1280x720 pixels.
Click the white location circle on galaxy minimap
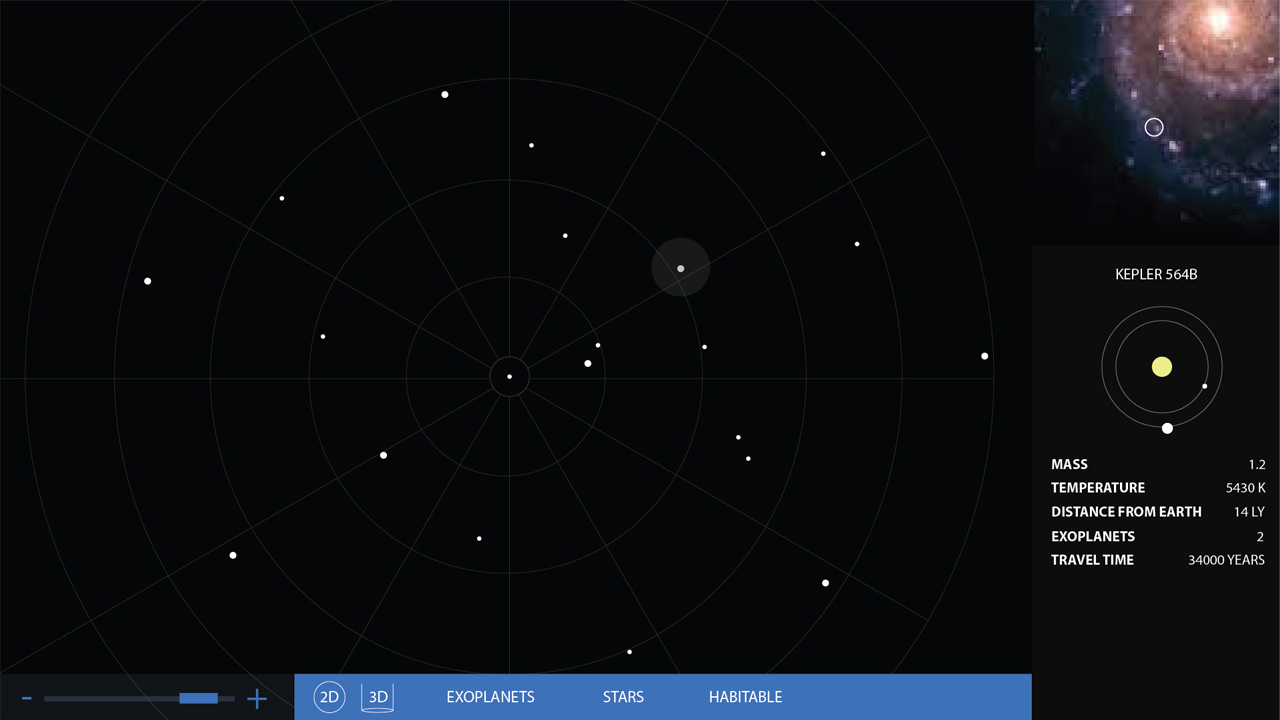coord(1154,127)
